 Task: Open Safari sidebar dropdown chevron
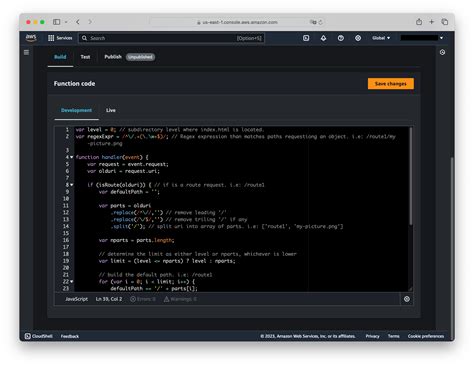(66, 22)
